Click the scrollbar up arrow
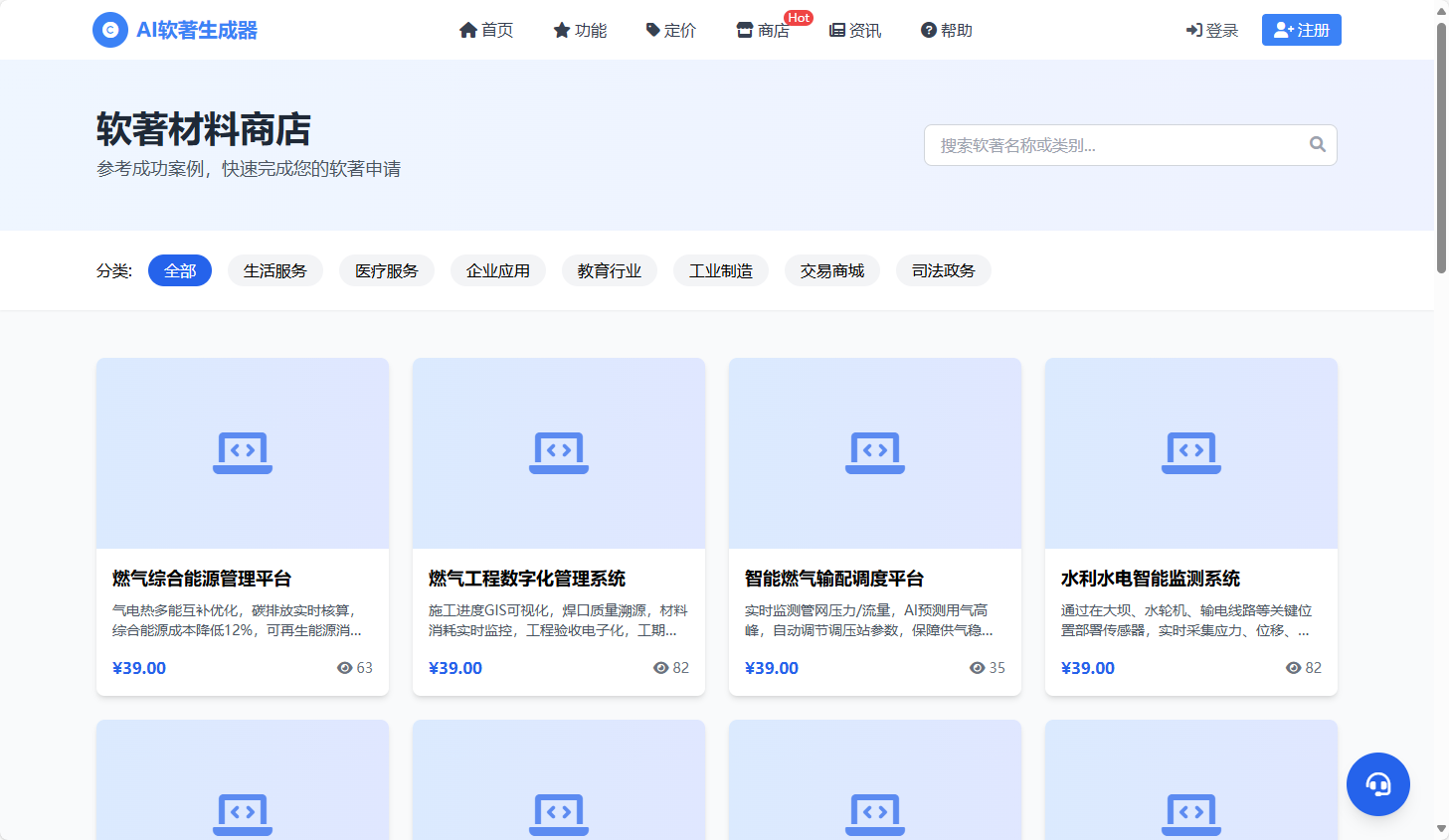 [x=1441, y=11]
